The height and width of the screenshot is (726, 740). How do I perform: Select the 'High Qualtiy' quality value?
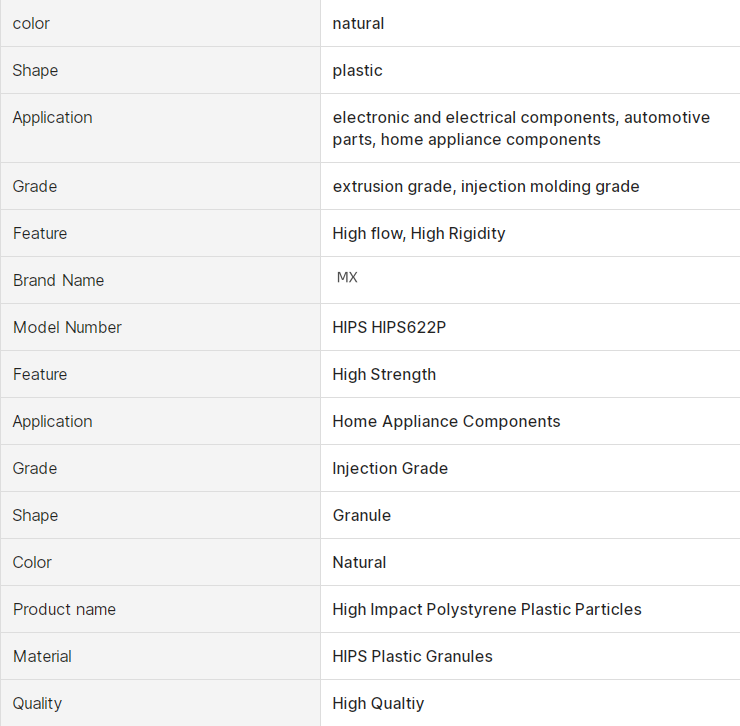coord(378,703)
